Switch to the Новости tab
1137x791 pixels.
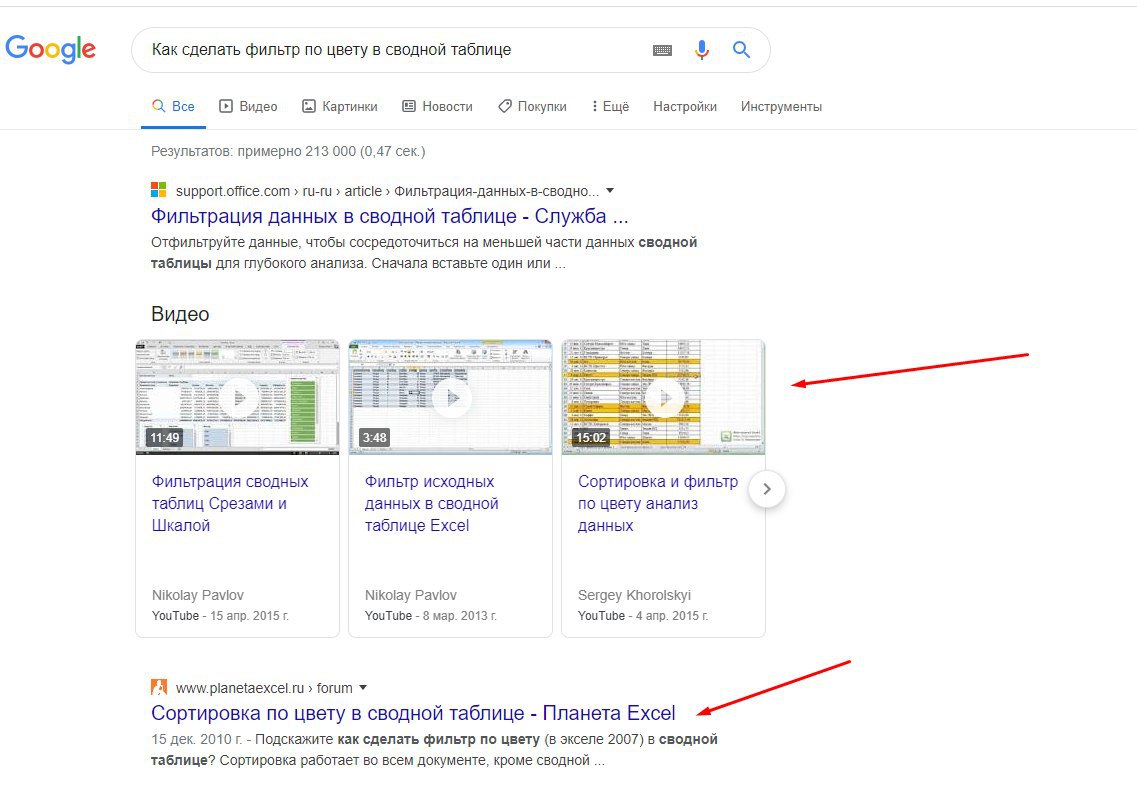[x=437, y=107]
